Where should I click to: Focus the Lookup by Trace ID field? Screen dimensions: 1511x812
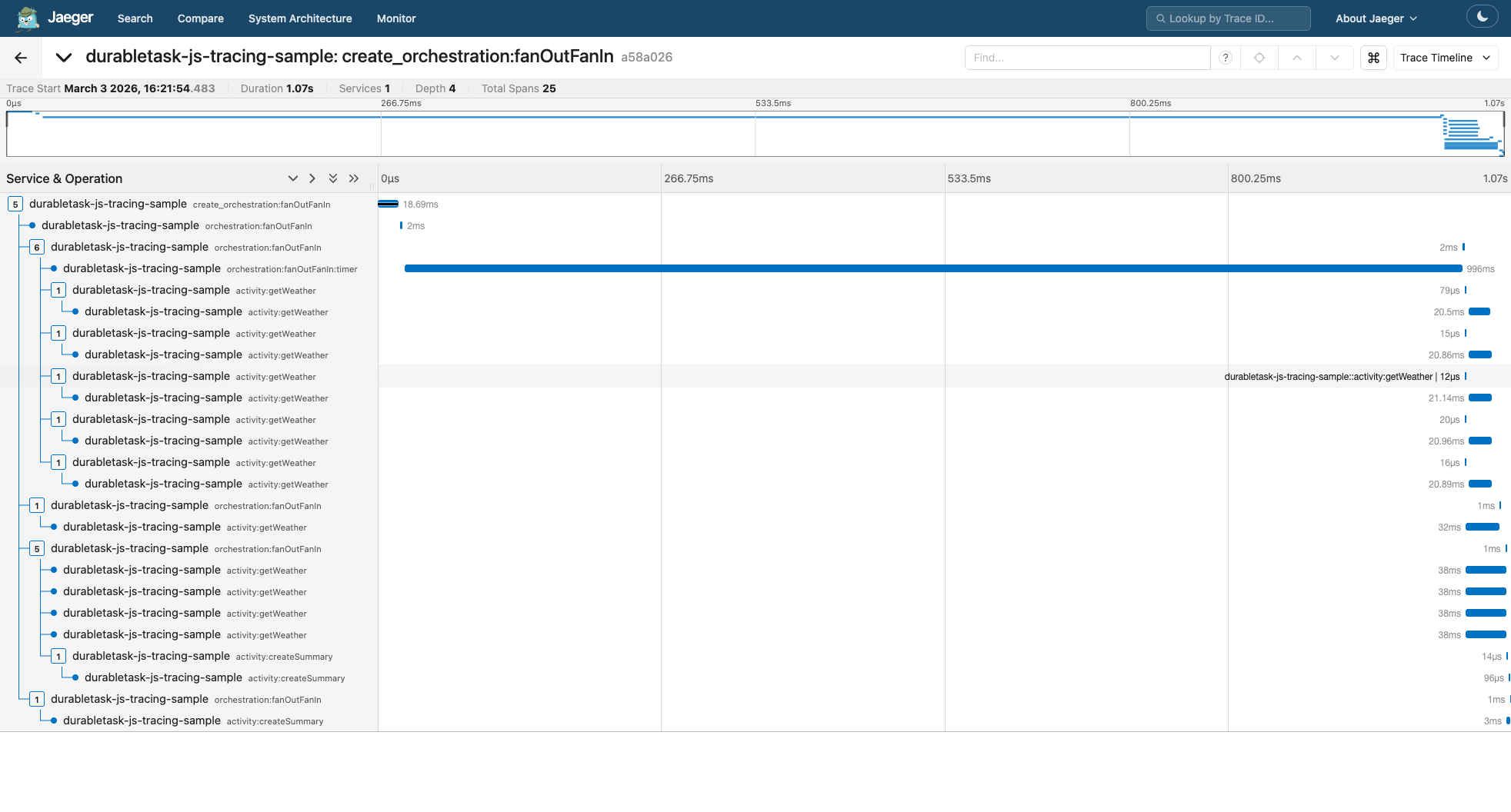click(x=1228, y=18)
